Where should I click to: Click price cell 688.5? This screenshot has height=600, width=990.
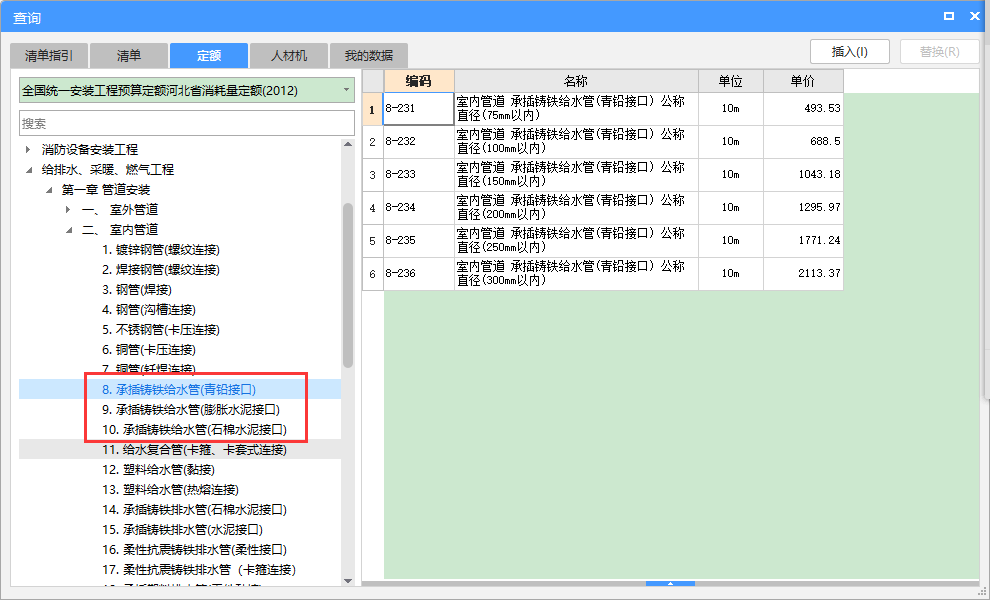[803, 141]
